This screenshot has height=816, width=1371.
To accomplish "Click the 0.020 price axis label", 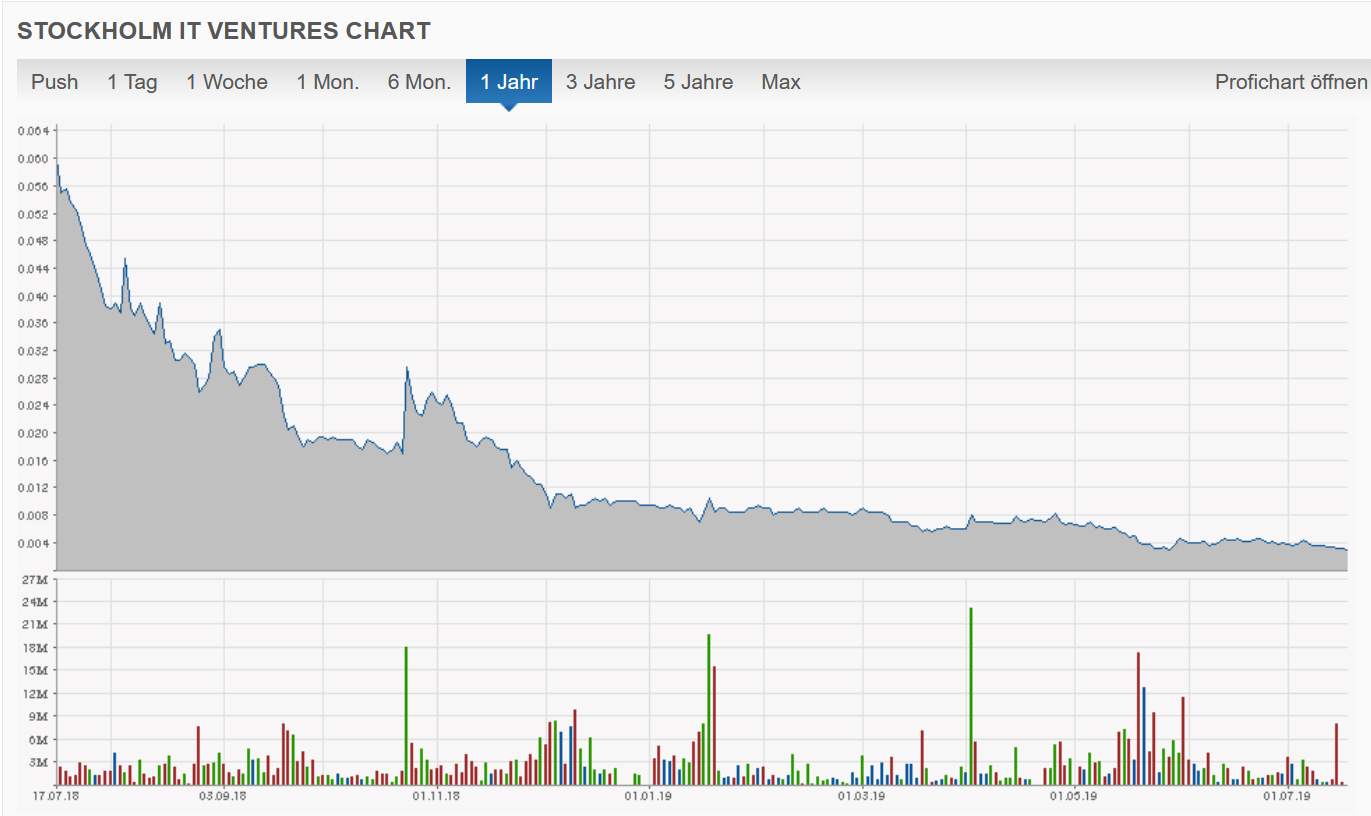I will [x=34, y=433].
